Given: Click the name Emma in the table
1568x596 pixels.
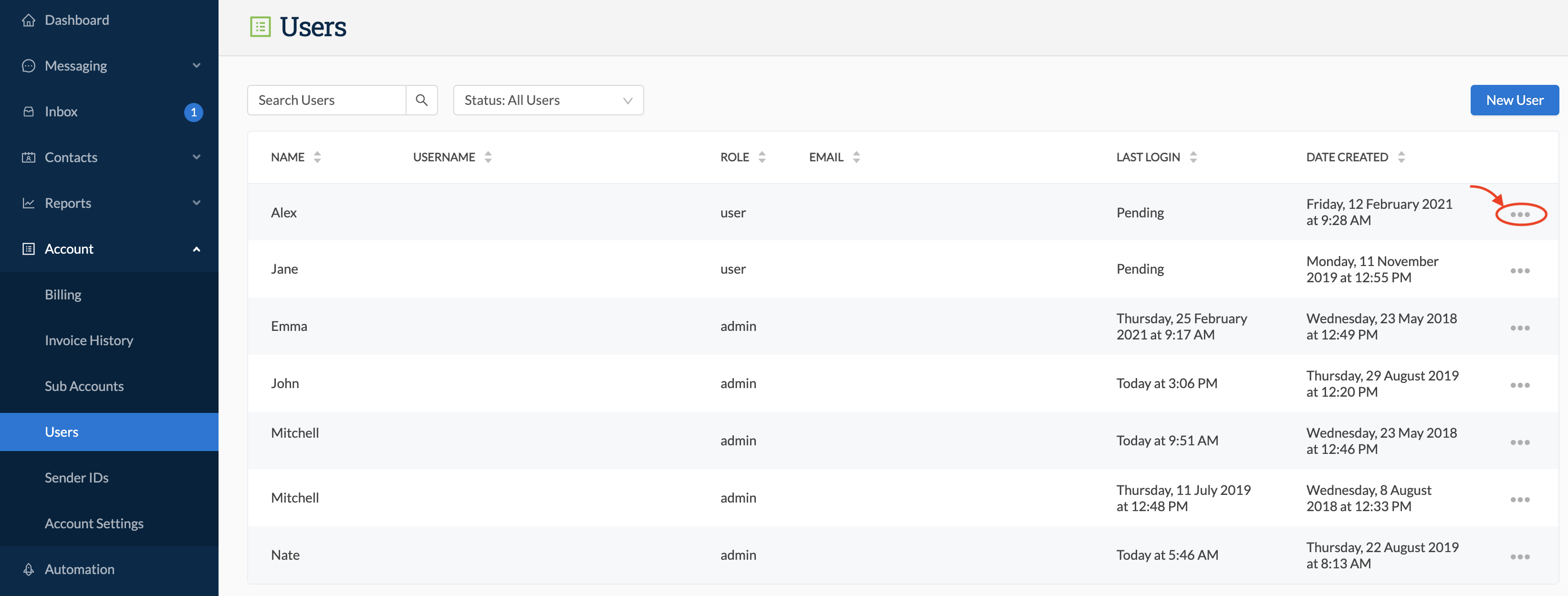Looking at the screenshot, I should click(x=289, y=326).
